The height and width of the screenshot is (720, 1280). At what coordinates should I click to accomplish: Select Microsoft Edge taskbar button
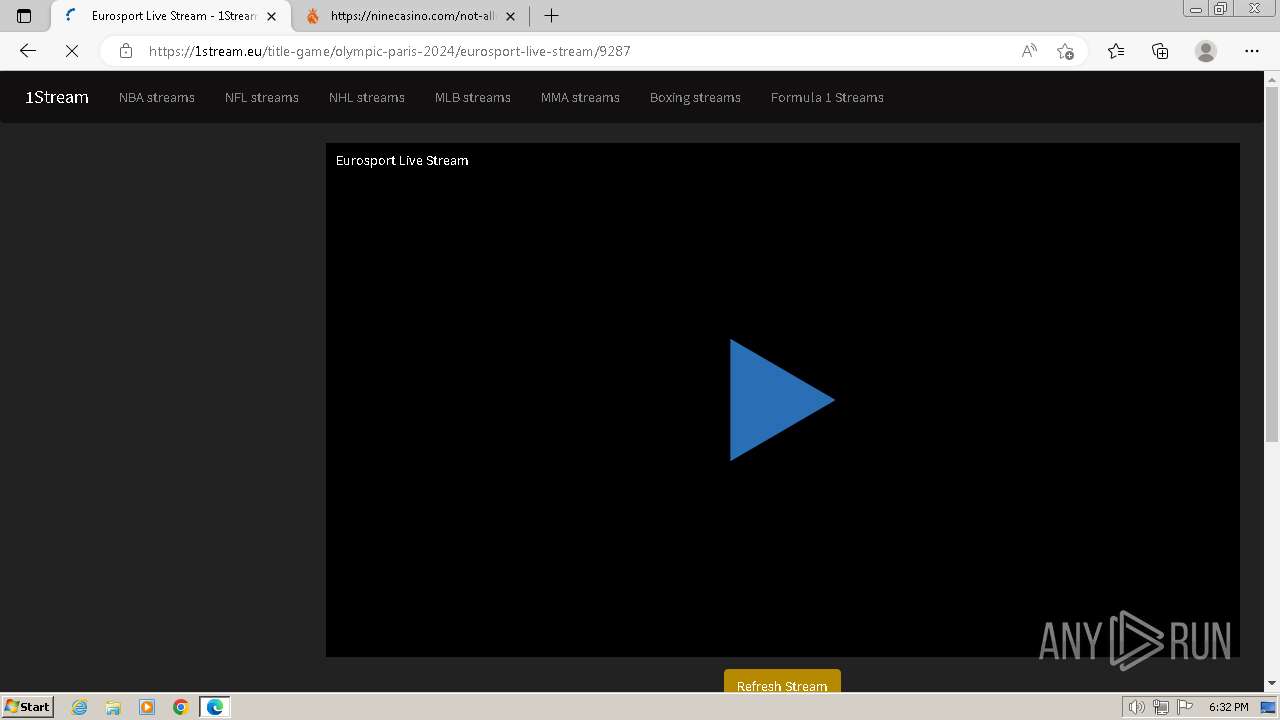click(x=215, y=707)
